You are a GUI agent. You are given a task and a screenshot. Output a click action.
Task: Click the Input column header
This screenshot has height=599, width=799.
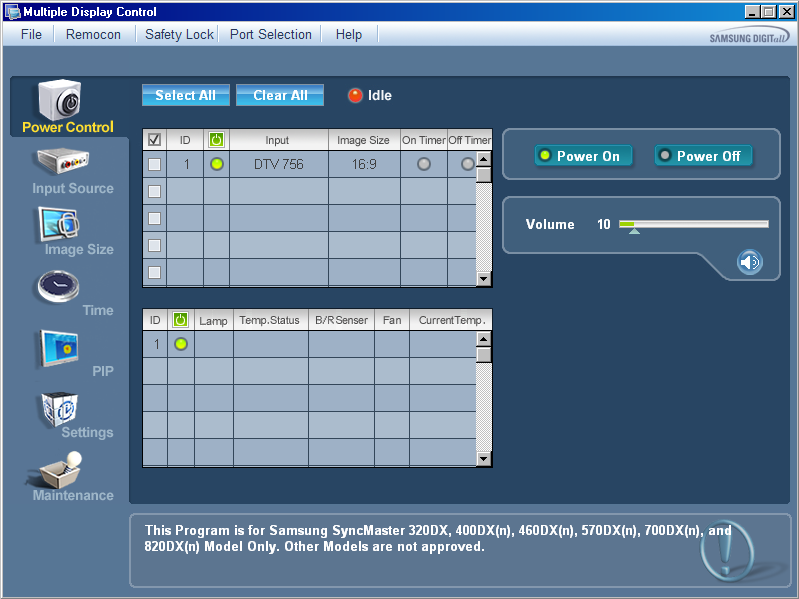pyautogui.click(x=278, y=140)
